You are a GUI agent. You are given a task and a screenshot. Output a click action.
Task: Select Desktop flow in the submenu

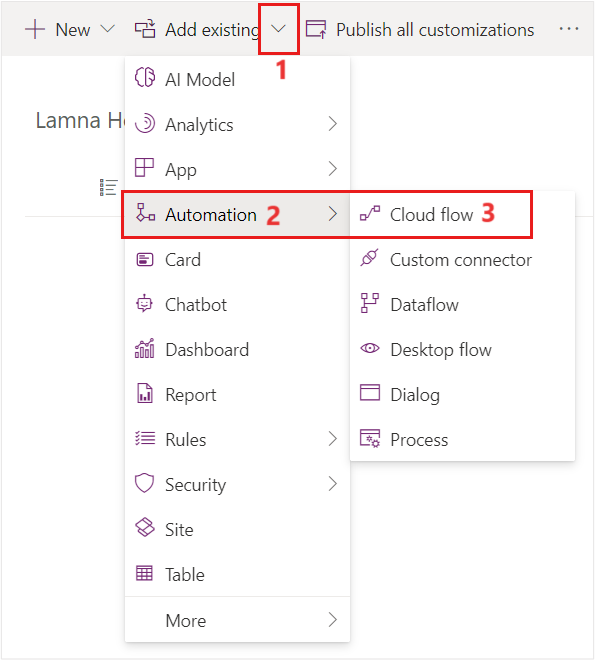pos(462,349)
